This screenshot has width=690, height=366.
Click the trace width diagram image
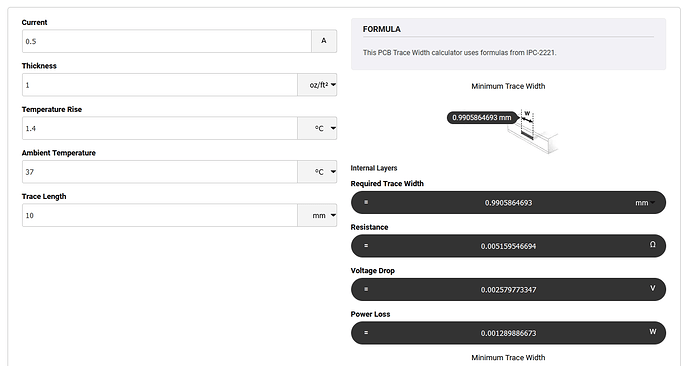click(533, 132)
